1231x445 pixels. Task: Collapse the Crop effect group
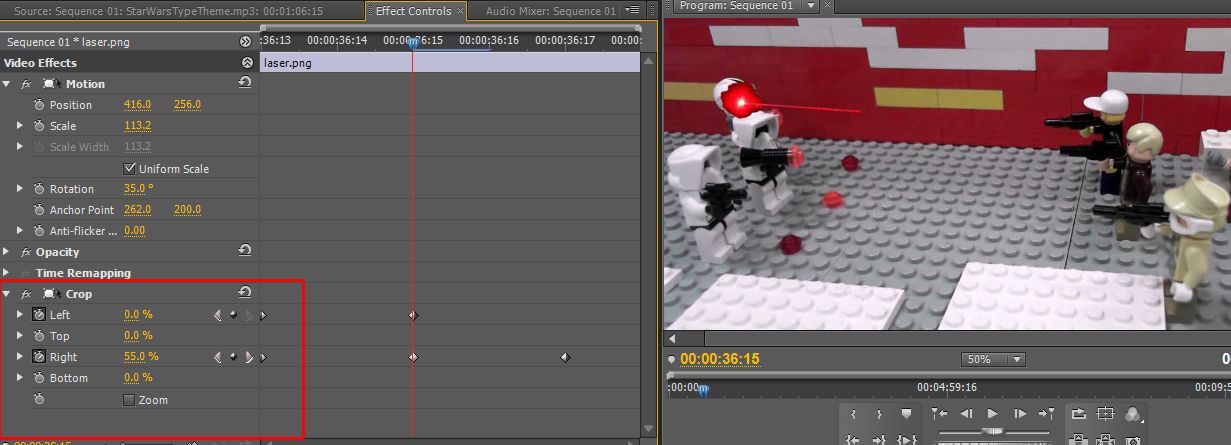pyautogui.click(x=7, y=294)
